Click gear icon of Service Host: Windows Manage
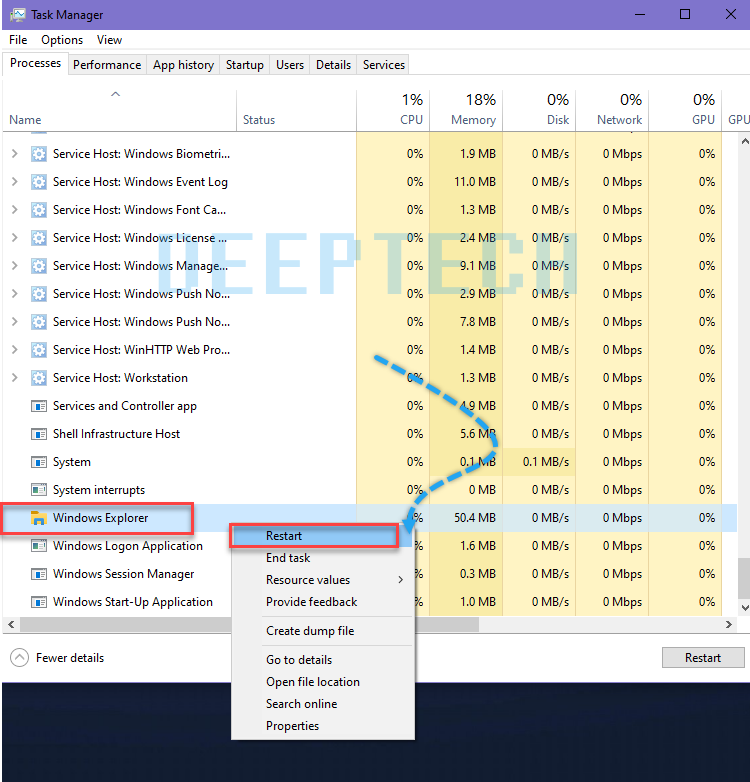Screen dimensions: 750x782 tap(38, 266)
